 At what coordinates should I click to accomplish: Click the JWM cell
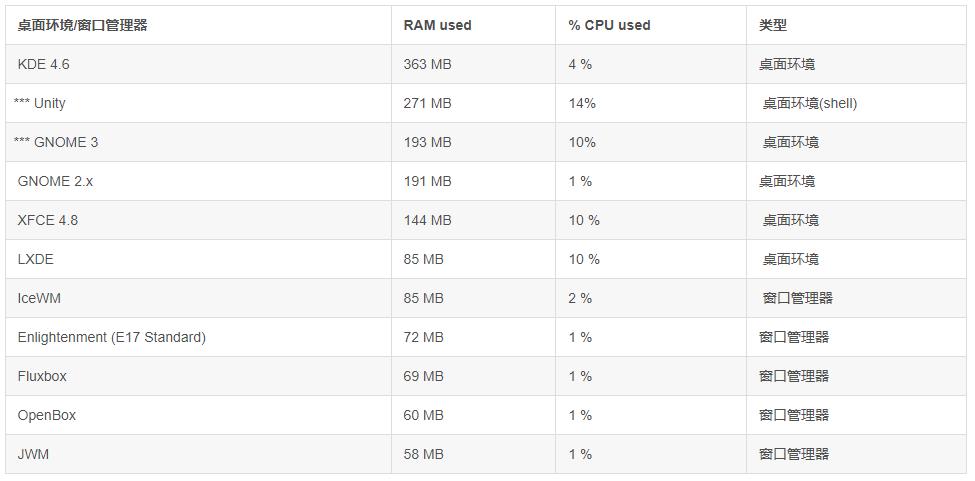click(x=33, y=454)
